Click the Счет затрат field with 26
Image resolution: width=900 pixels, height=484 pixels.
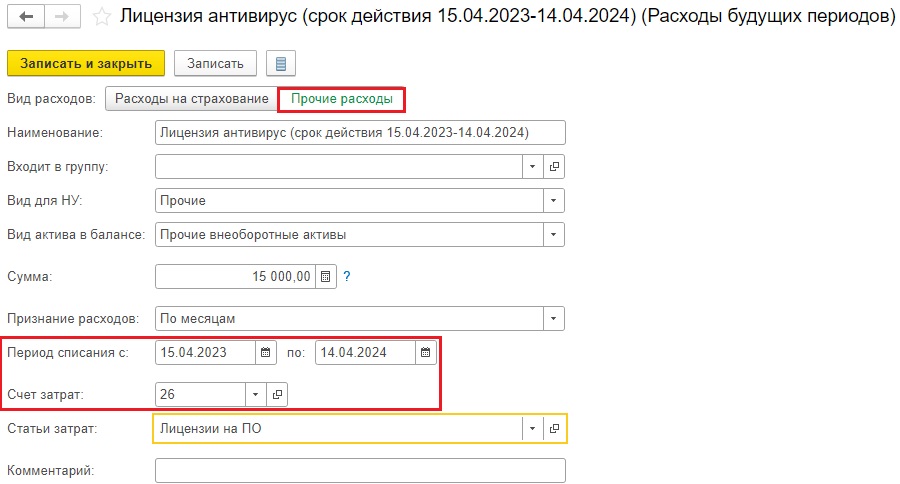(200, 394)
